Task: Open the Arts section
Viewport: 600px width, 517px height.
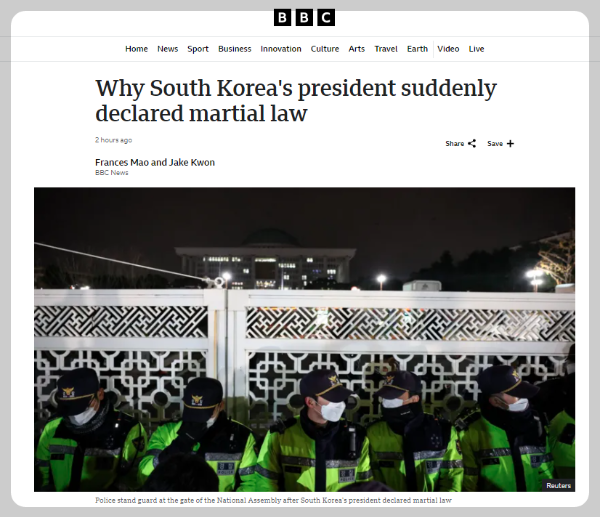Action: pyautogui.click(x=357, y=49)
